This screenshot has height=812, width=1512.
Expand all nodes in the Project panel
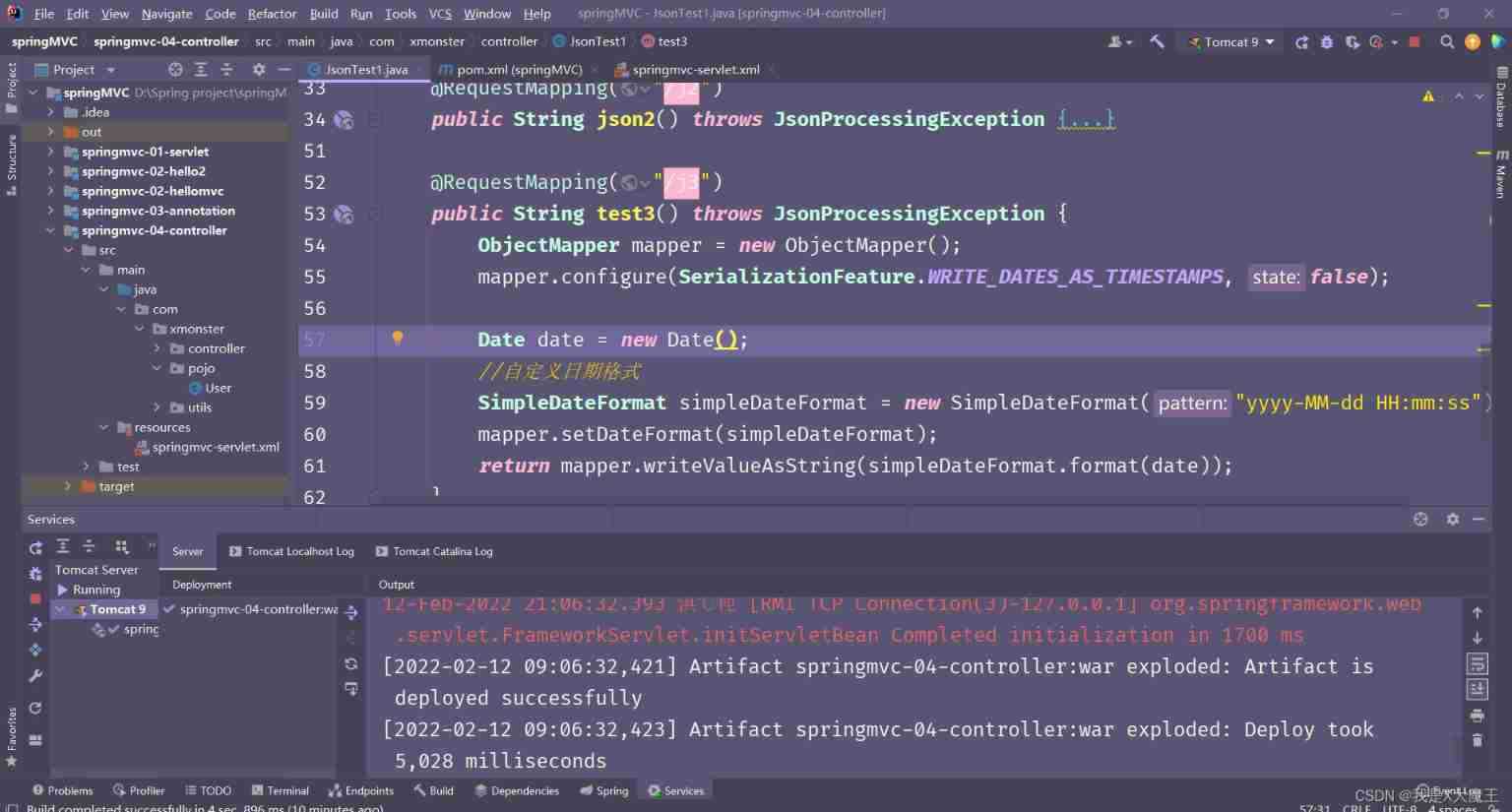[x=201, y=70]
